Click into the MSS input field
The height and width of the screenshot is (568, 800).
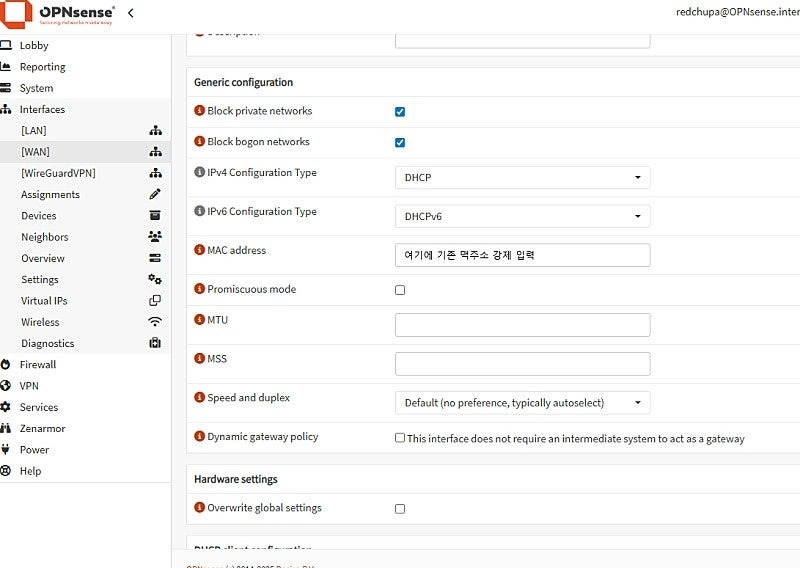pos(522,364)
